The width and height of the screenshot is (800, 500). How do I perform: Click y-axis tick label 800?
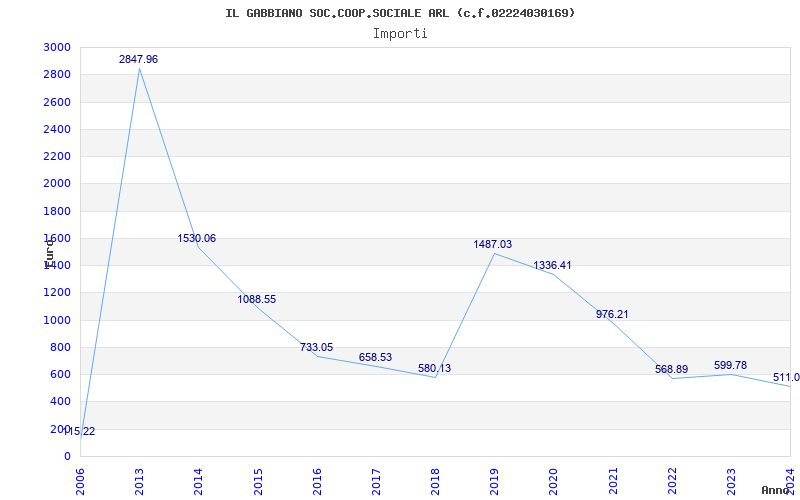click(x=61, y=347)
